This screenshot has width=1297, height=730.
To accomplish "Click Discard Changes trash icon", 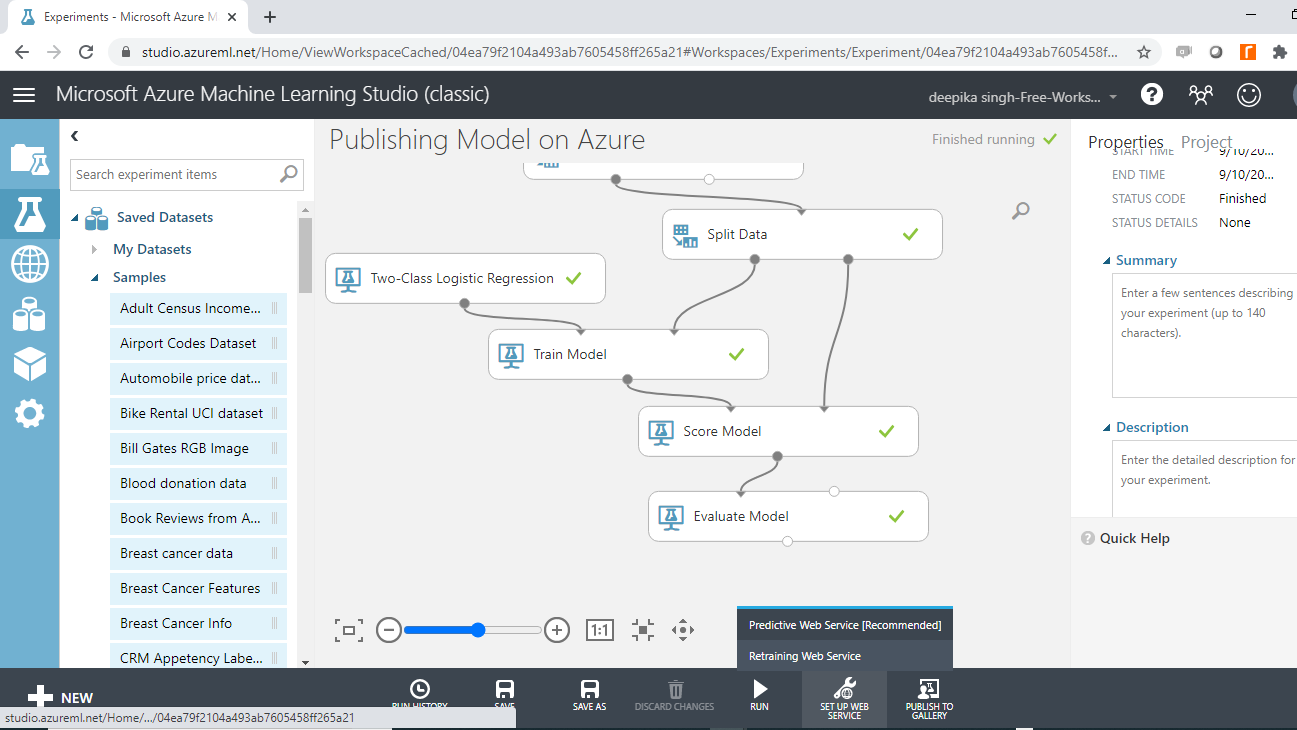I will 675,695.
